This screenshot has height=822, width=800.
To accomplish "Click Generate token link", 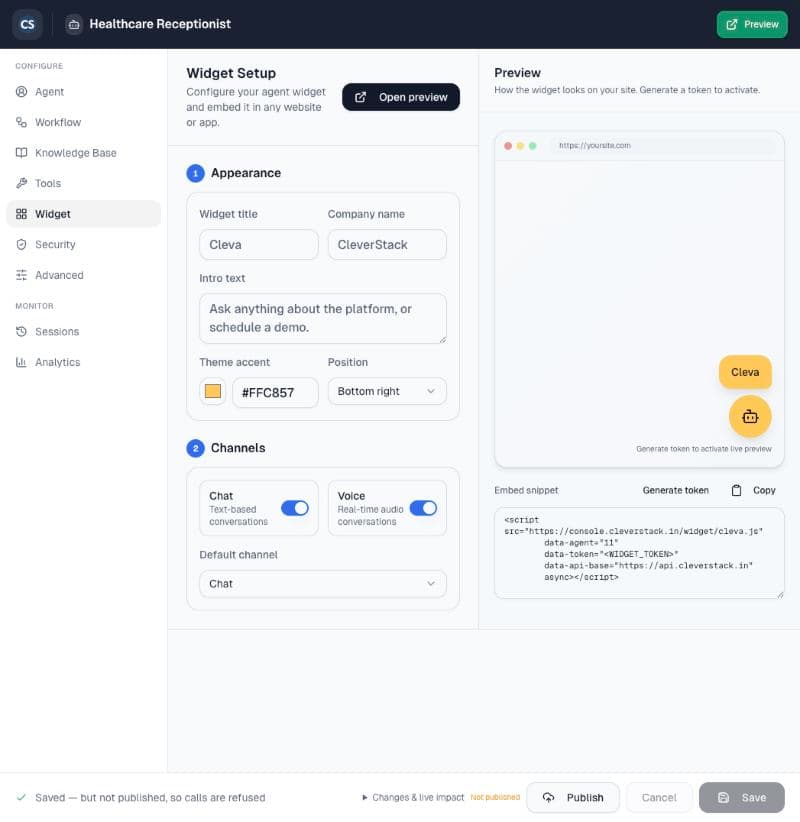I will (675, 490).
